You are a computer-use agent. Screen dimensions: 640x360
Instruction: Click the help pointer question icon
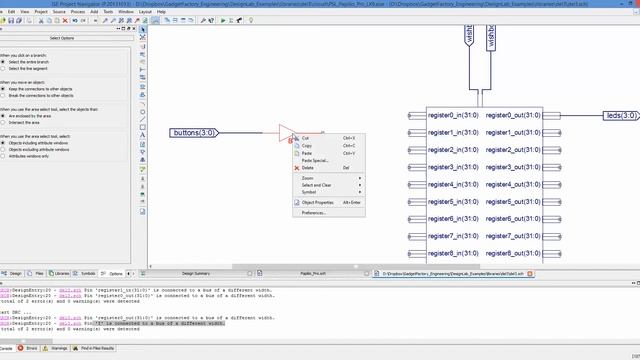(211, 20)
